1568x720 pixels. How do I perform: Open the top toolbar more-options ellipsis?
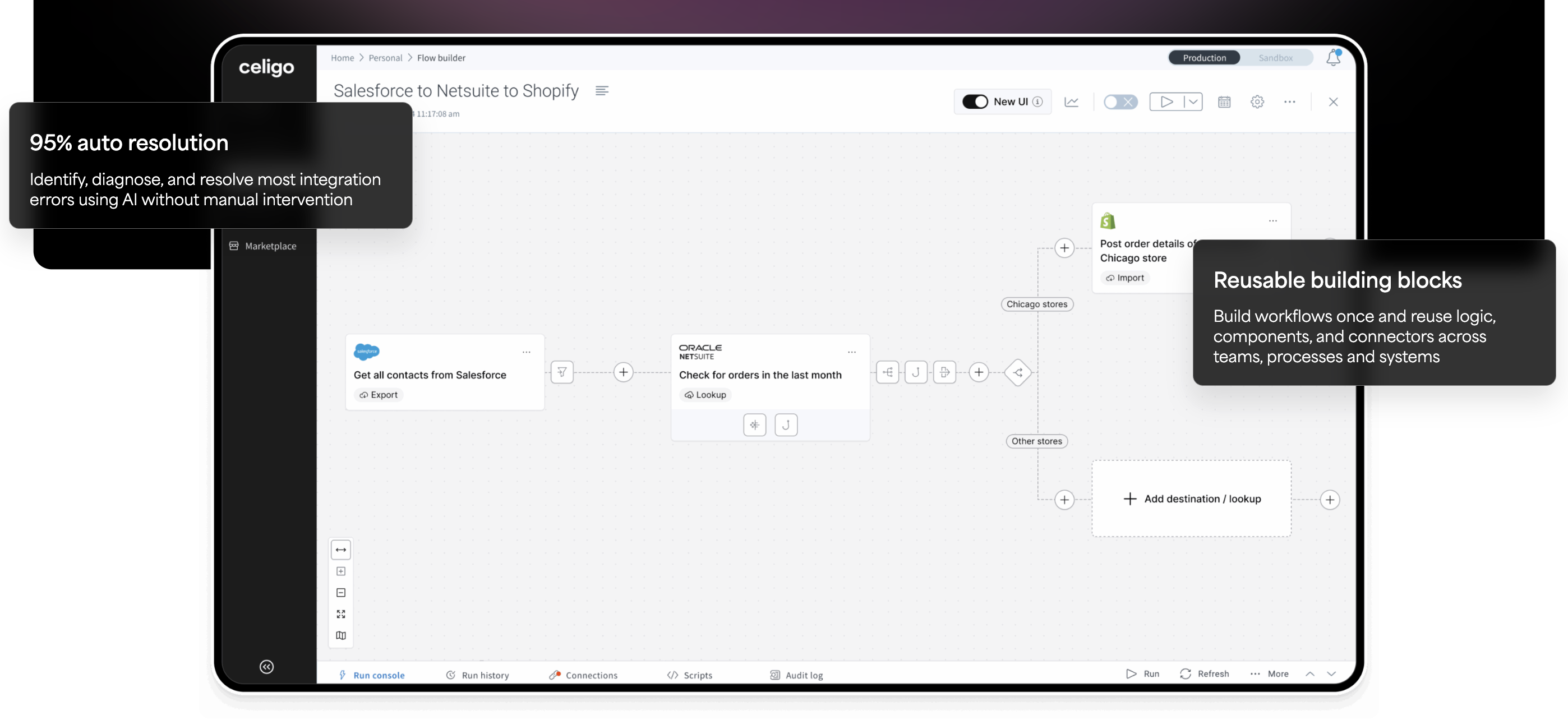click(1289, 101)
